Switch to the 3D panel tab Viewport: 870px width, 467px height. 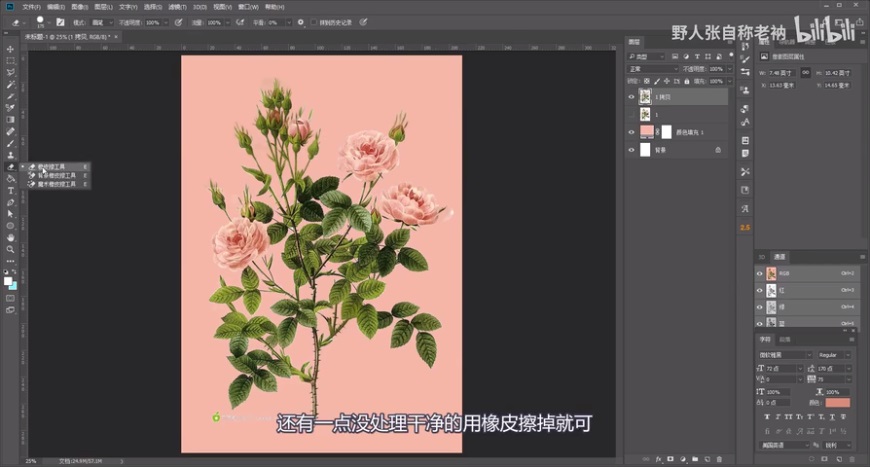click(762, 257)
